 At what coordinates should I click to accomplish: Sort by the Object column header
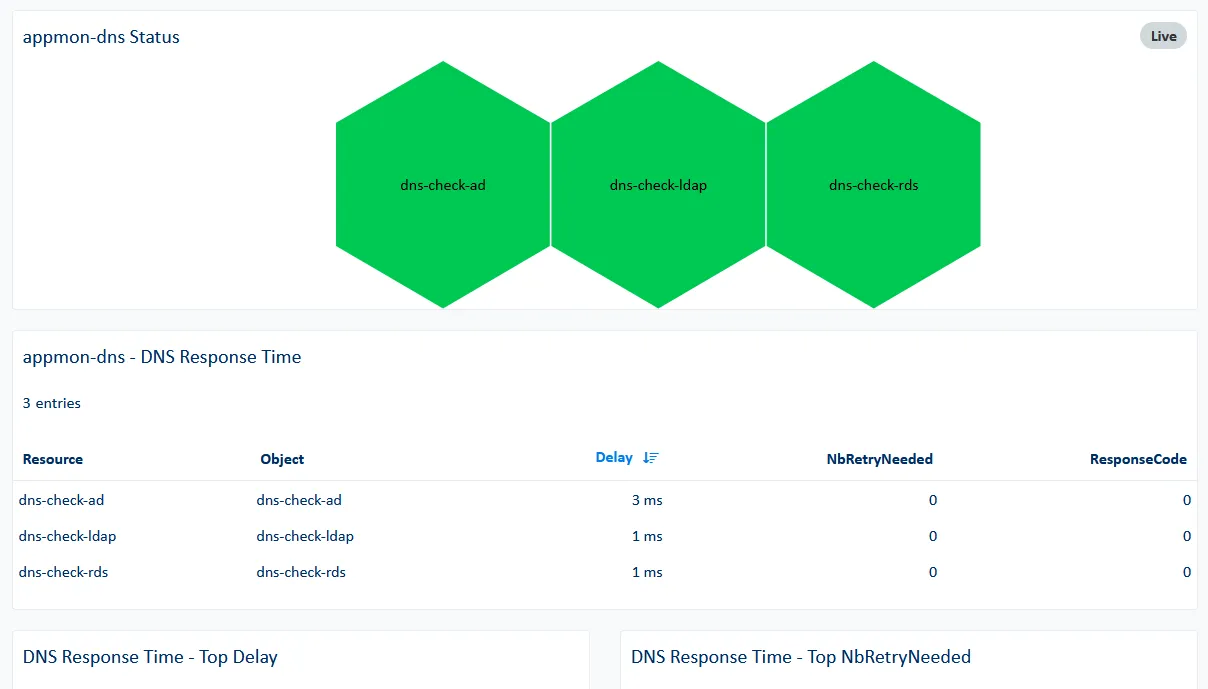(x=282, y=459)
